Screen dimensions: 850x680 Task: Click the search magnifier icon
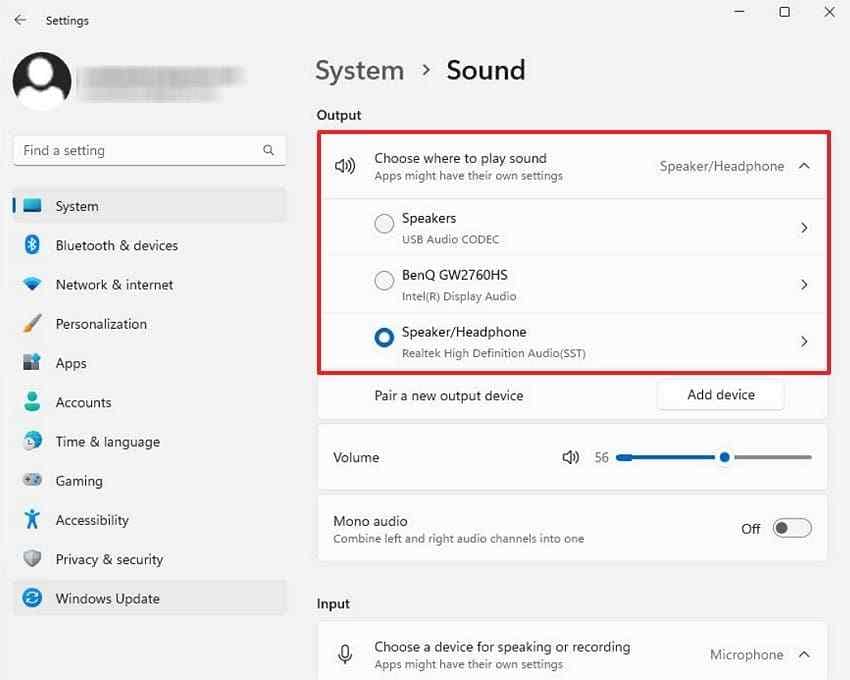[268, 150]
